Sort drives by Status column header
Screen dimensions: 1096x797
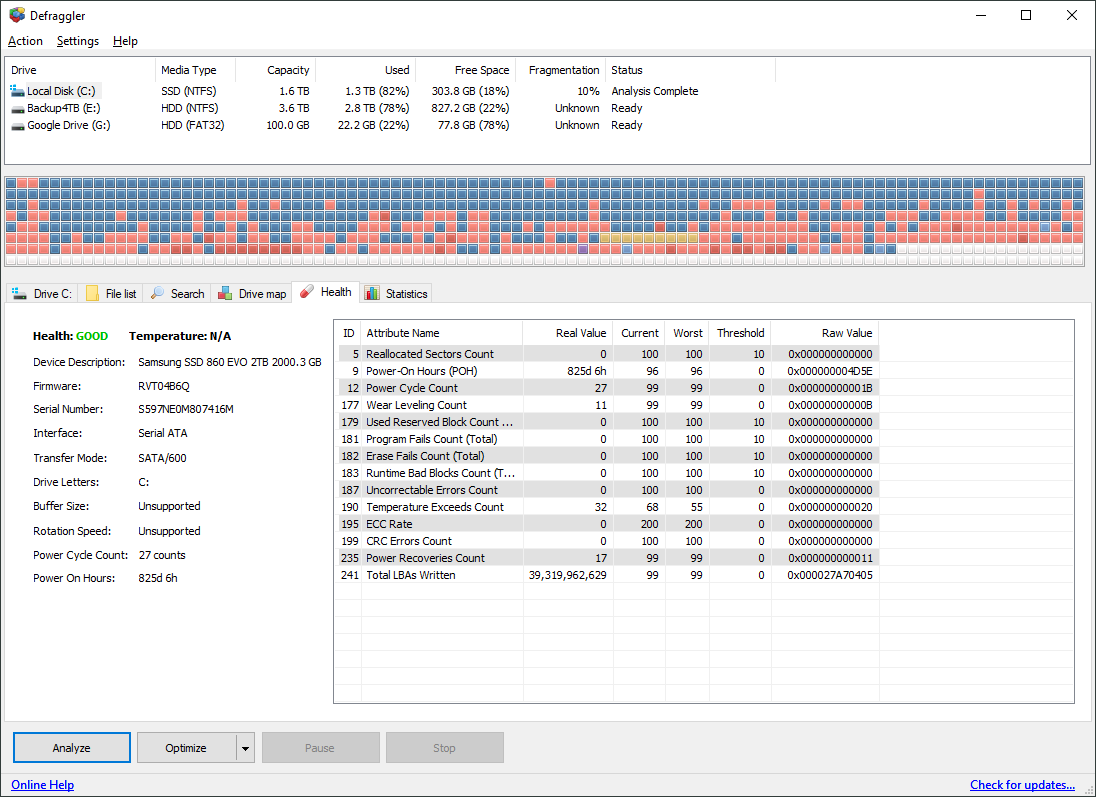pyautogui.click(x=691, y=70)
